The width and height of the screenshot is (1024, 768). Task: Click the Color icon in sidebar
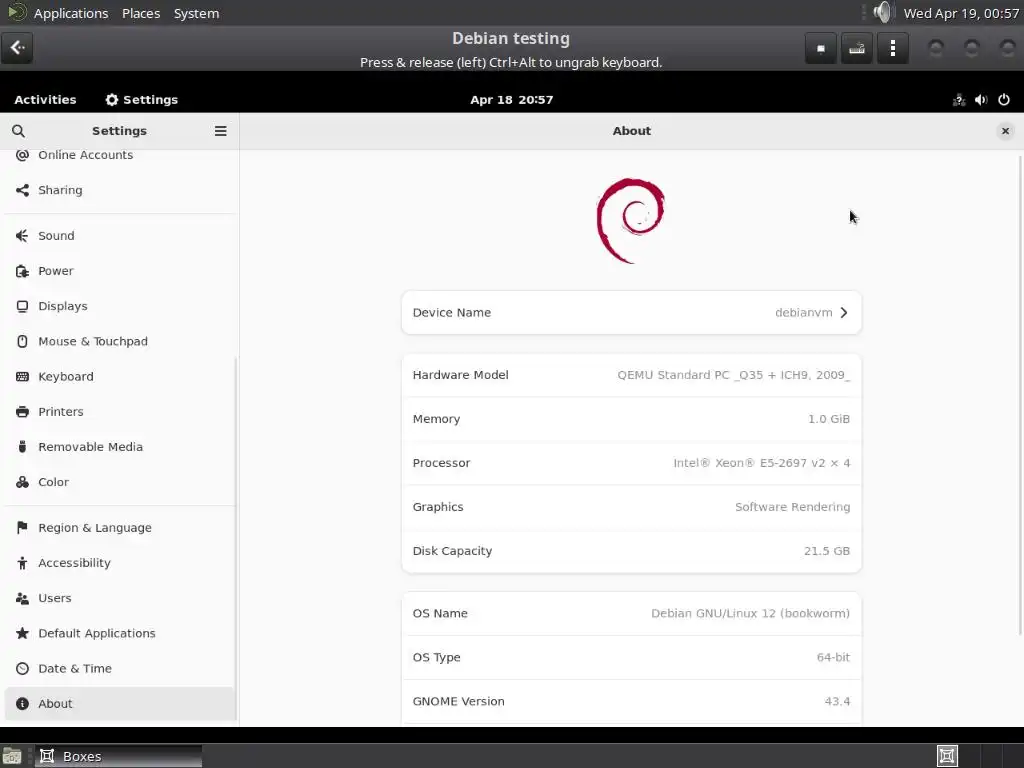coord(22,483)
